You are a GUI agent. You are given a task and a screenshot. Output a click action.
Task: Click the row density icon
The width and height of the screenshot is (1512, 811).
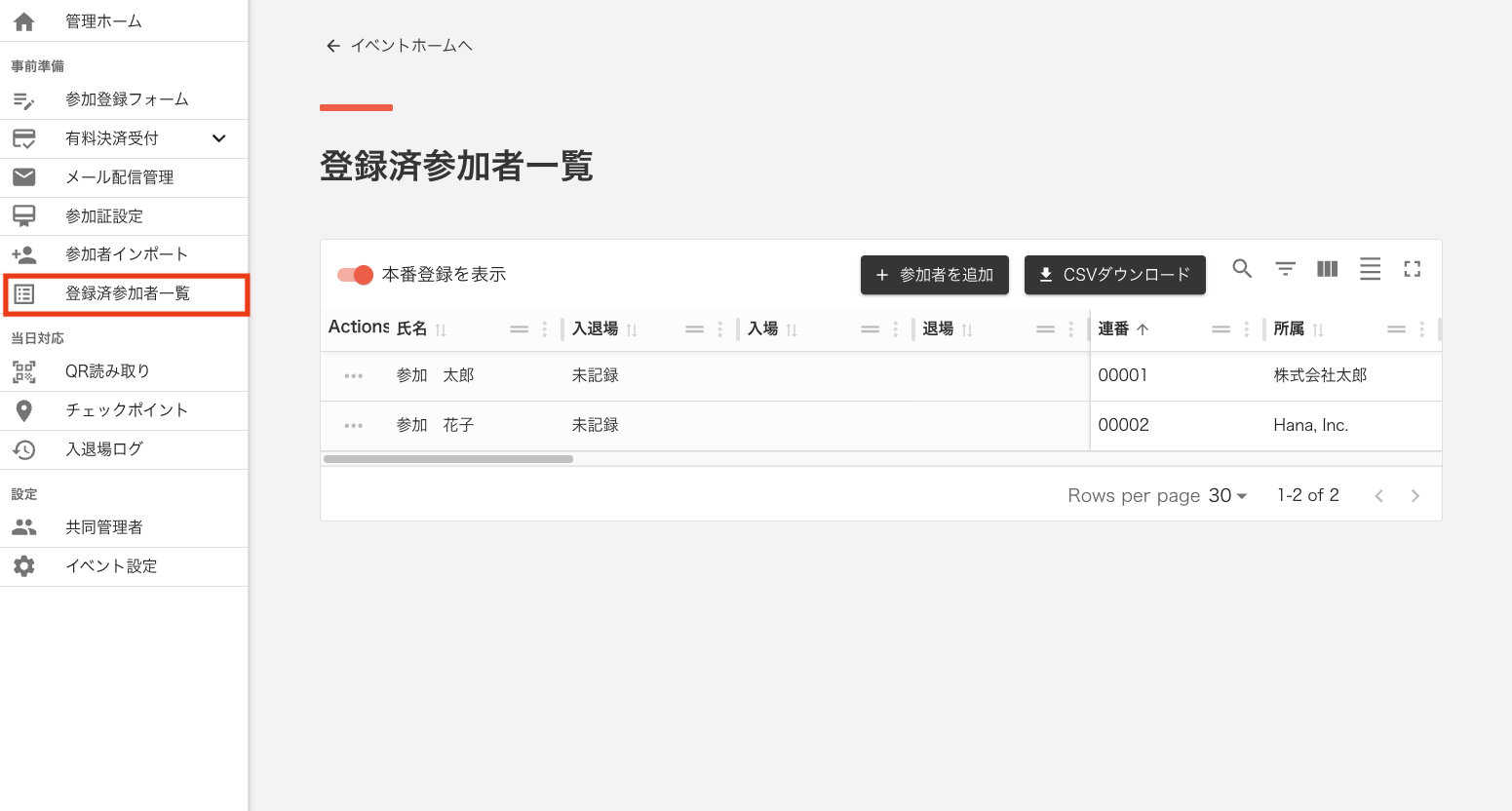[x=1370, y=268]
